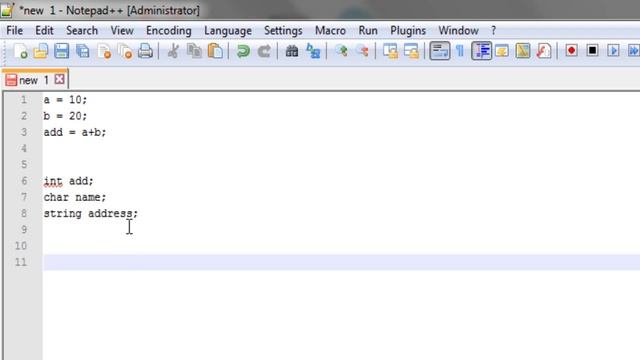This screenshot has width=640, height=360.
Task: Click the Document Map toolbar icon
Action: pyautogui.click(x=523, y=51)
